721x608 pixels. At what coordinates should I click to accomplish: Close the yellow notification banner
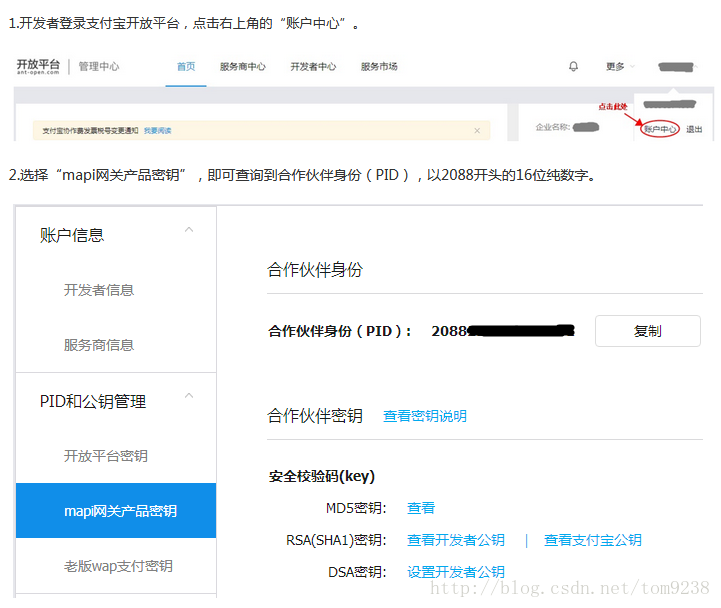[x=477, y=131]
